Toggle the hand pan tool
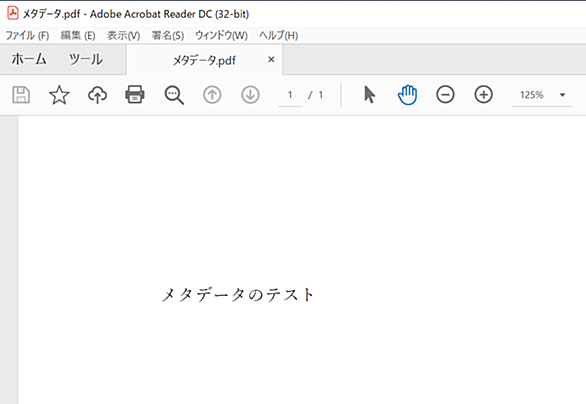Viewport: 586px width, 404px height. (407, 95)
